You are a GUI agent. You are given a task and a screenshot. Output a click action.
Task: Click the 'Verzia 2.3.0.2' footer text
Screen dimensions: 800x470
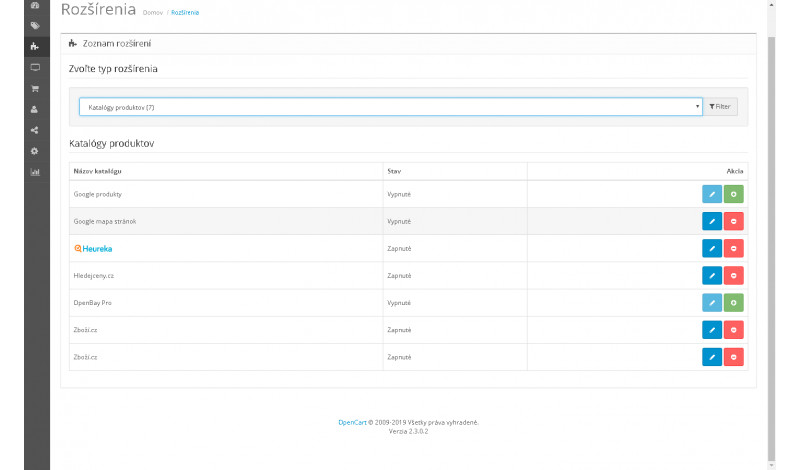[x=408, y=431]
